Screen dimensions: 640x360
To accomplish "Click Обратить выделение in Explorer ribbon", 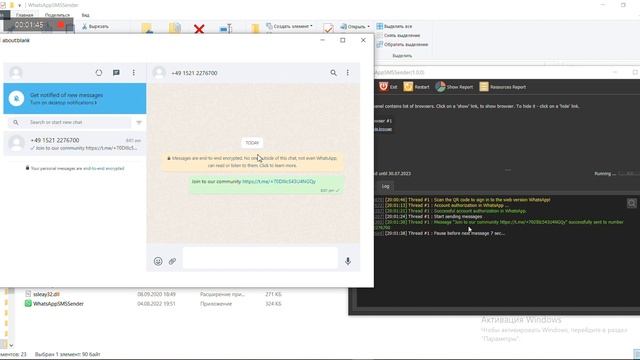I will pyautogui.click(x=402, y=44).
